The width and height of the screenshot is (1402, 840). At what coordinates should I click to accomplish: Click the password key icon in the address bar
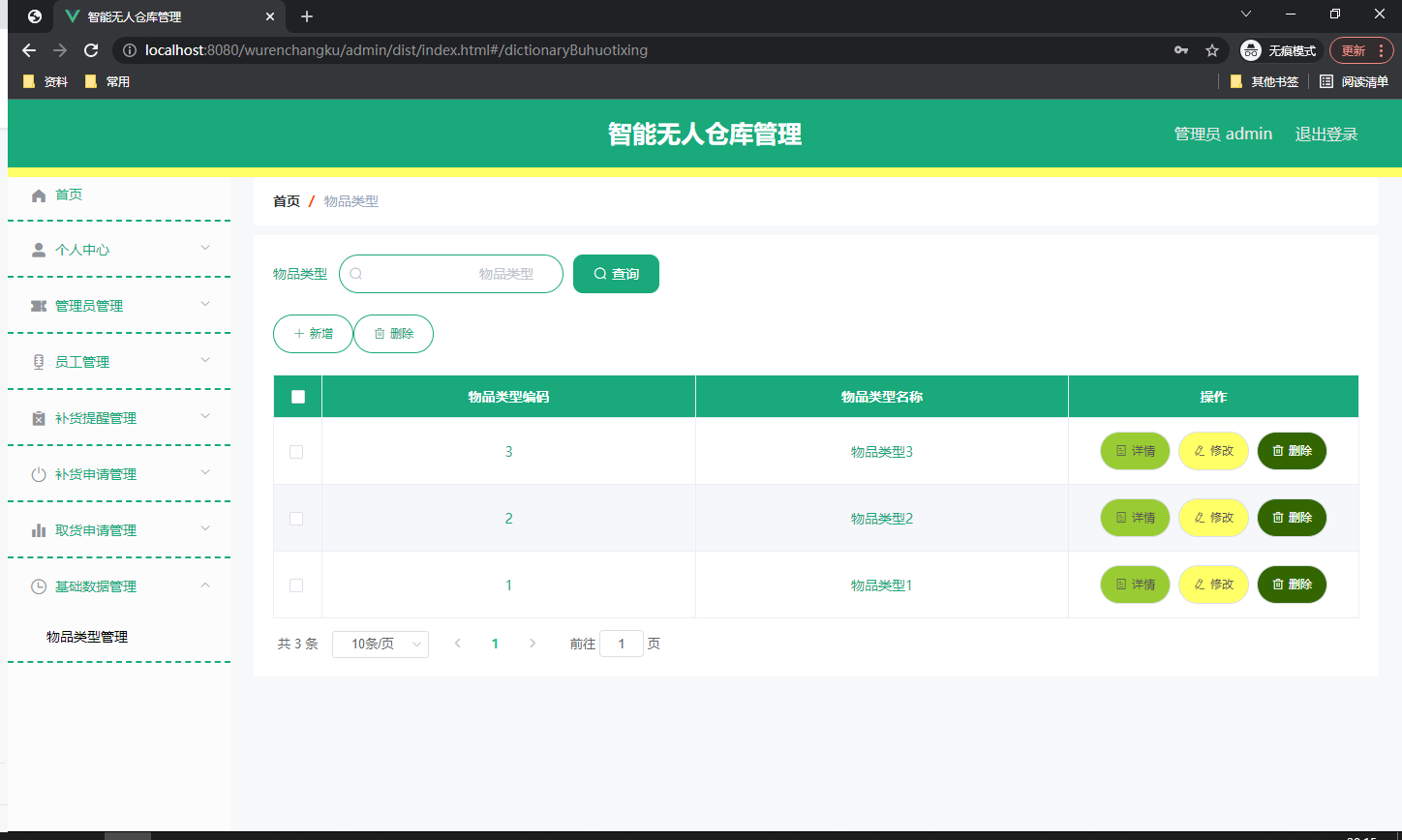pyautogui.click(x=1181, y=50)
